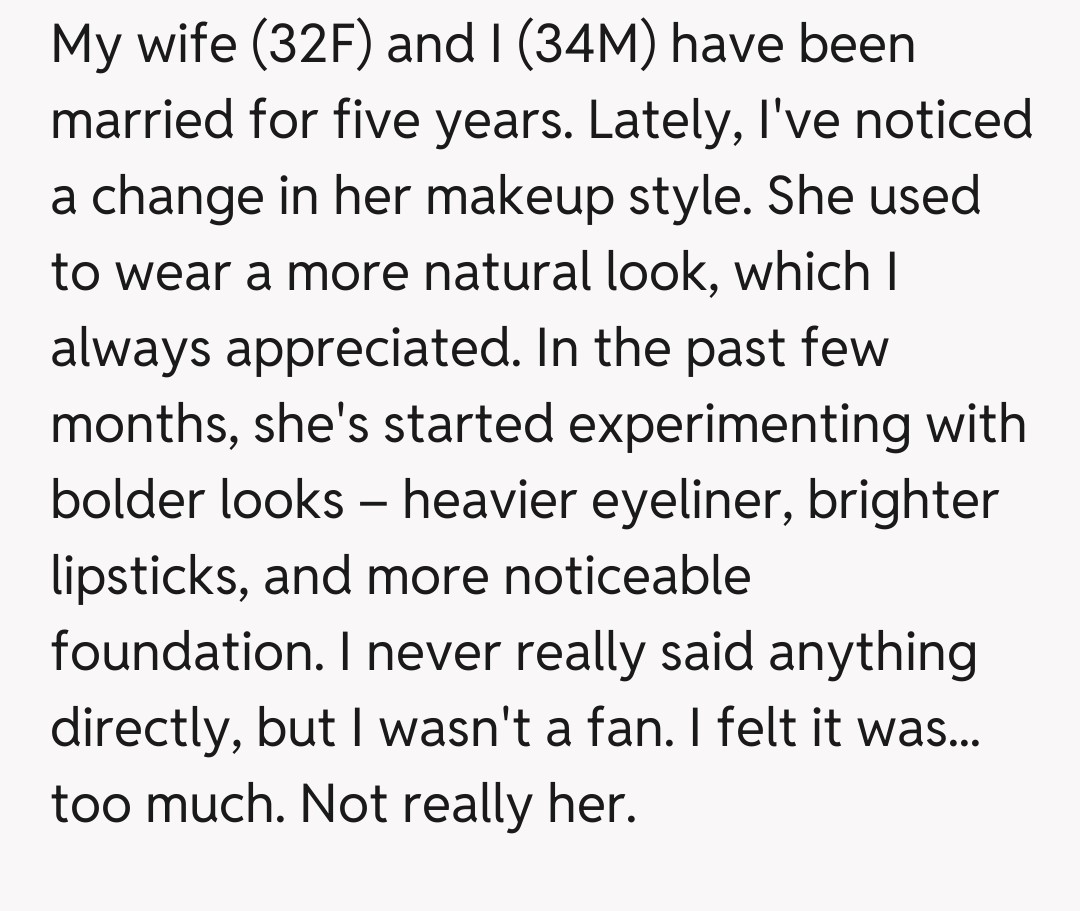Click the words "too much"
Viewport: 1080px width, 911px height.
(x=164, y=805)
